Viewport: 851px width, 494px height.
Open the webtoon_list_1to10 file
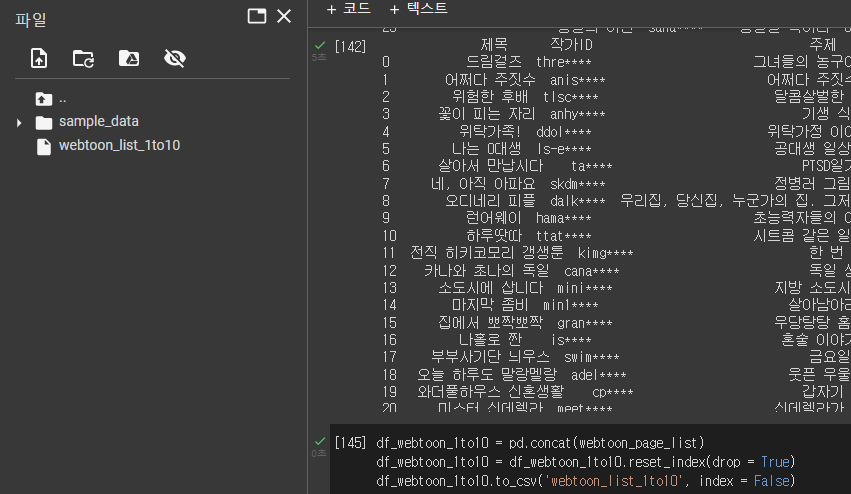coord(119,145)
